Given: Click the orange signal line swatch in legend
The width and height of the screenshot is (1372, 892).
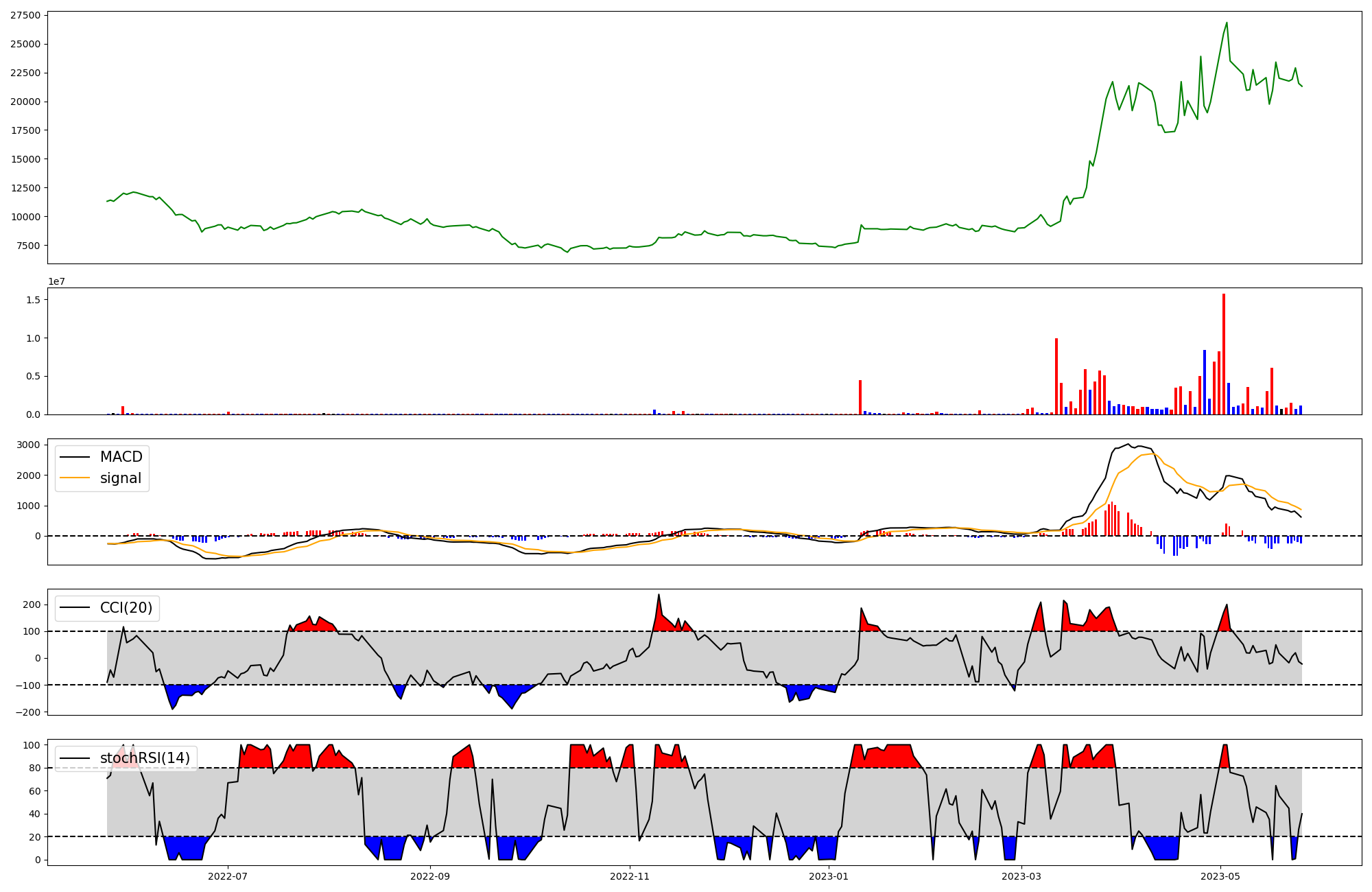Looking at the screenshot, I should 75,478.
